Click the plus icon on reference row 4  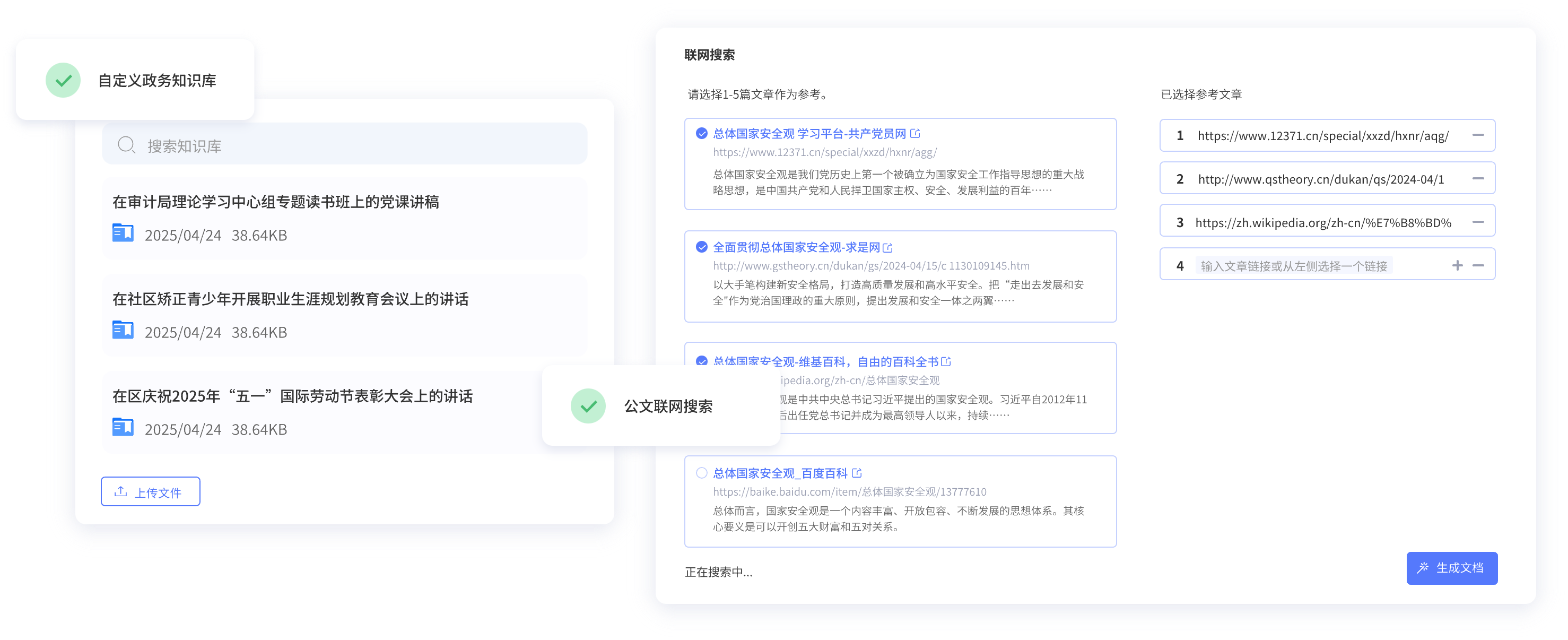coord(1457,265)
